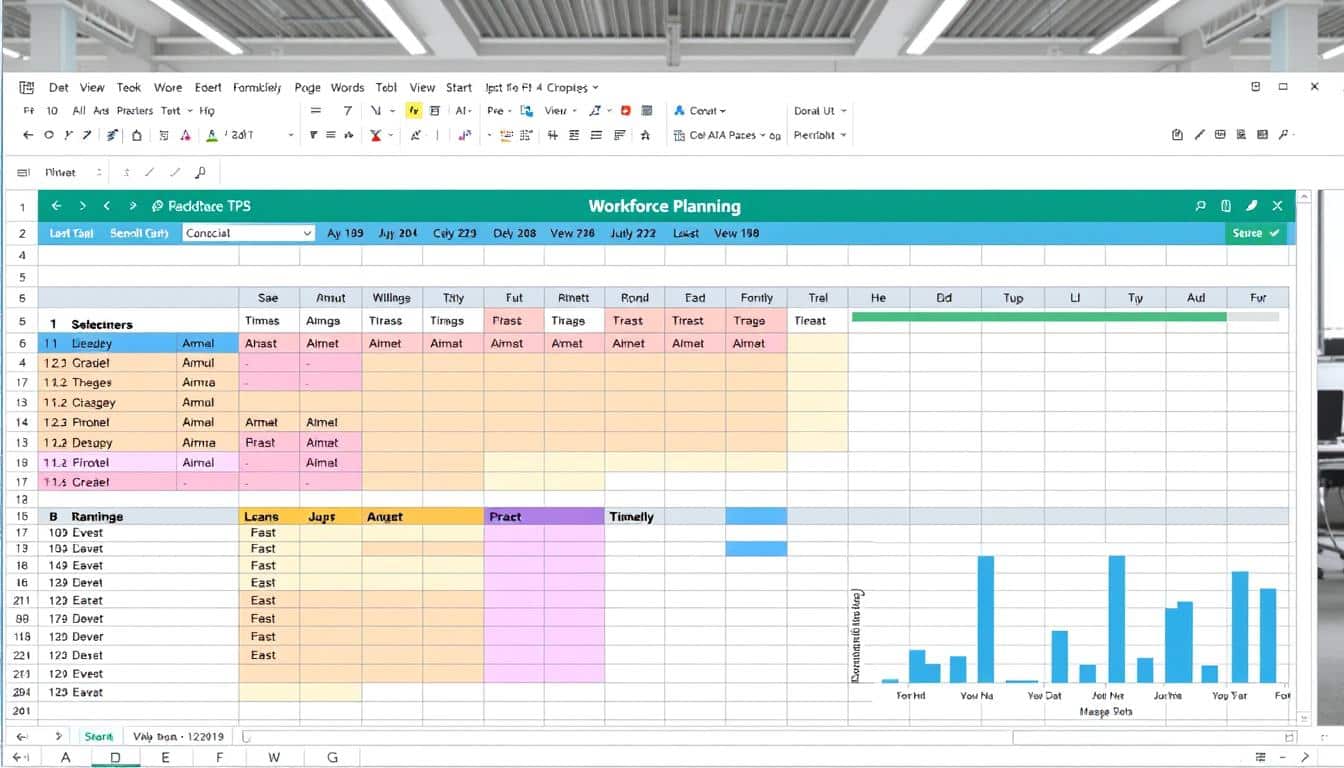Viewport: 1344px width, 768px height.
Task: Open the Words menu
Action: pos(347,87)
